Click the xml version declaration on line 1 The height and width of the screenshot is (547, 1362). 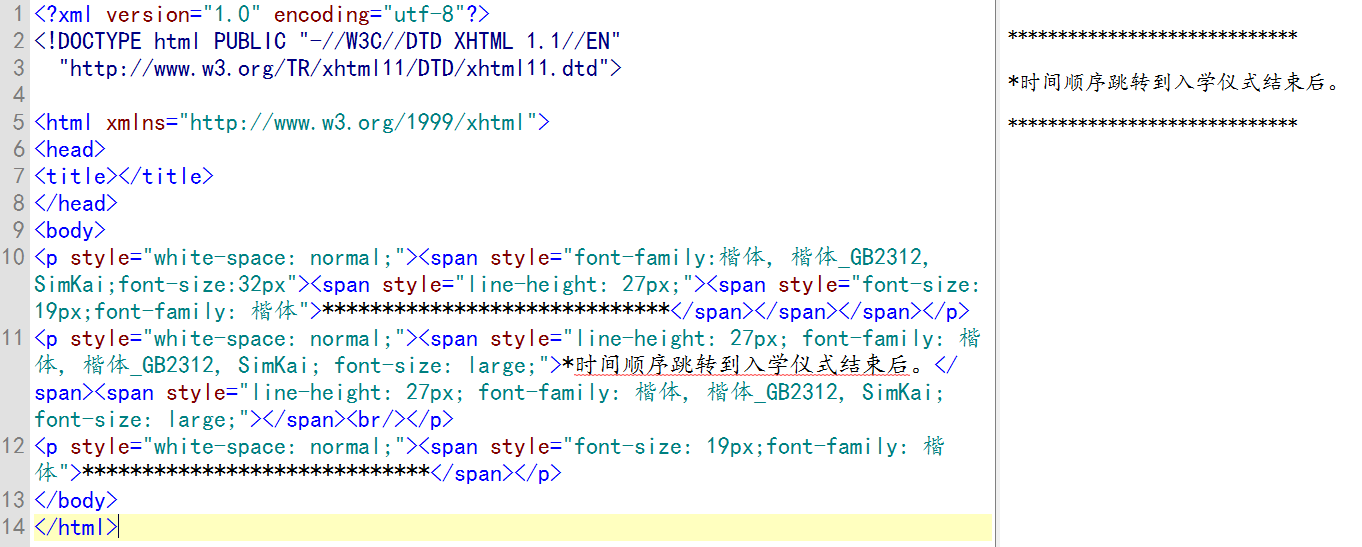(x=262, y=15)
